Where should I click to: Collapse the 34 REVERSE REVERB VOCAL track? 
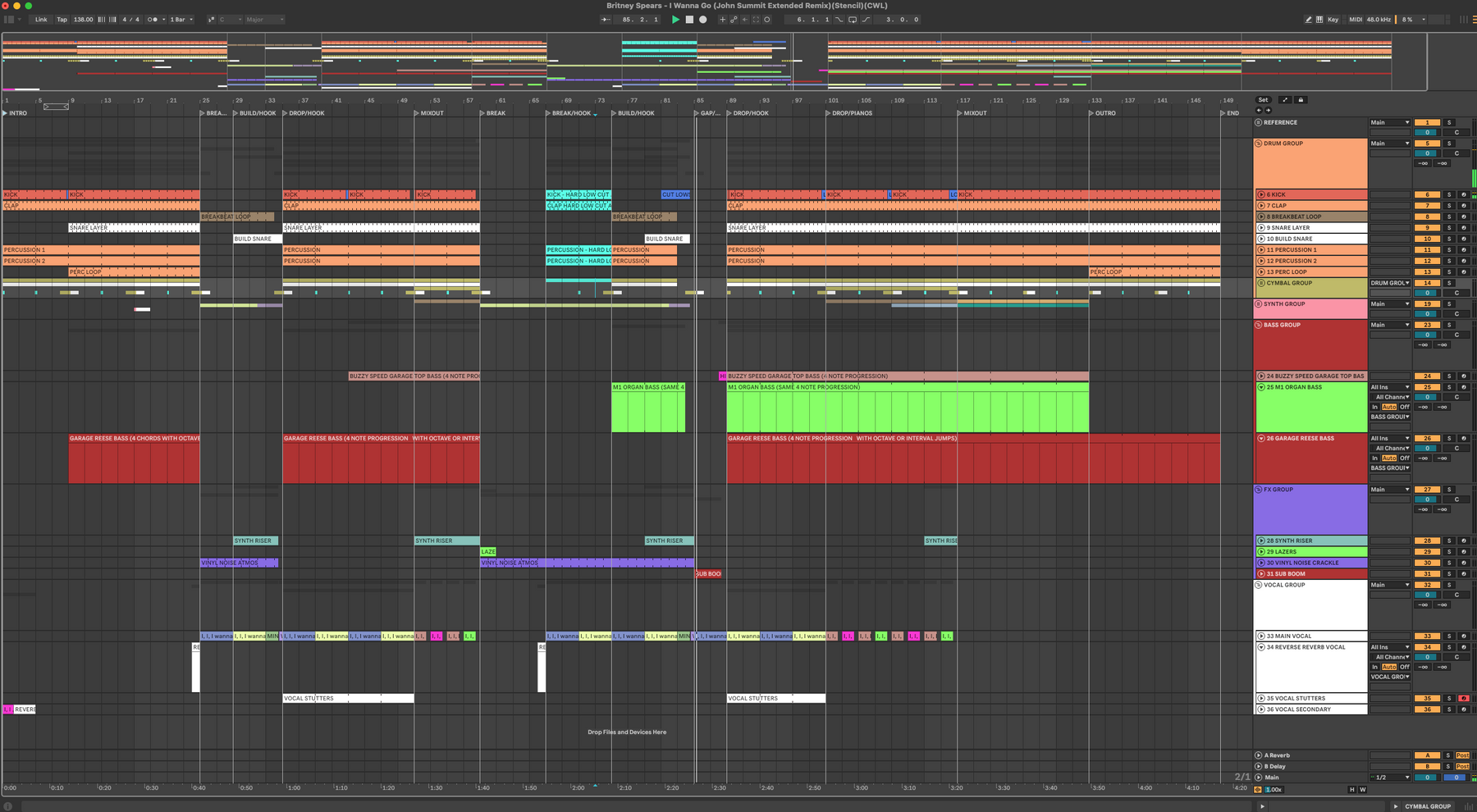coord(1261,647)
